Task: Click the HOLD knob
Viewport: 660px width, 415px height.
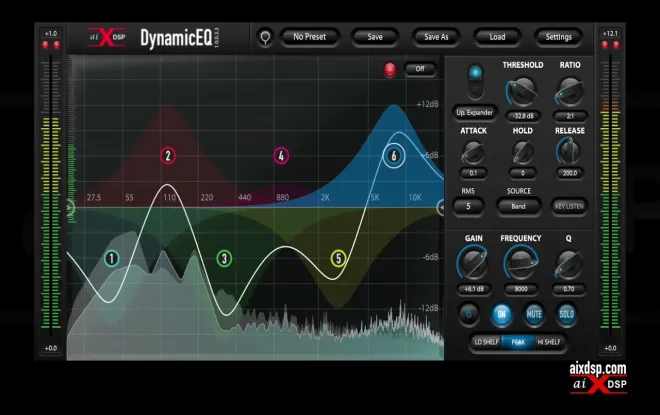Action: tap(522, 152)
